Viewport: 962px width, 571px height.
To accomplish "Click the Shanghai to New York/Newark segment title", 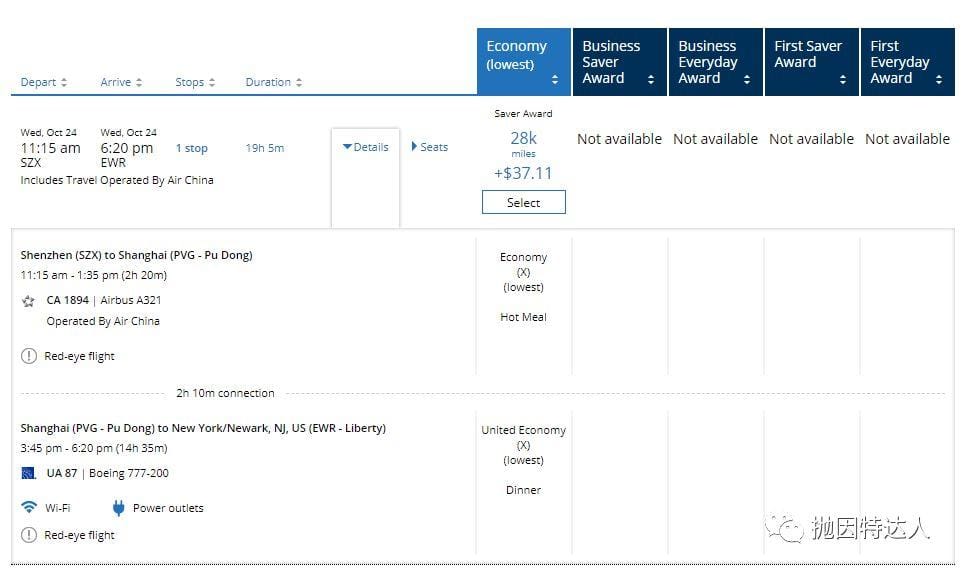I will 203,428.
